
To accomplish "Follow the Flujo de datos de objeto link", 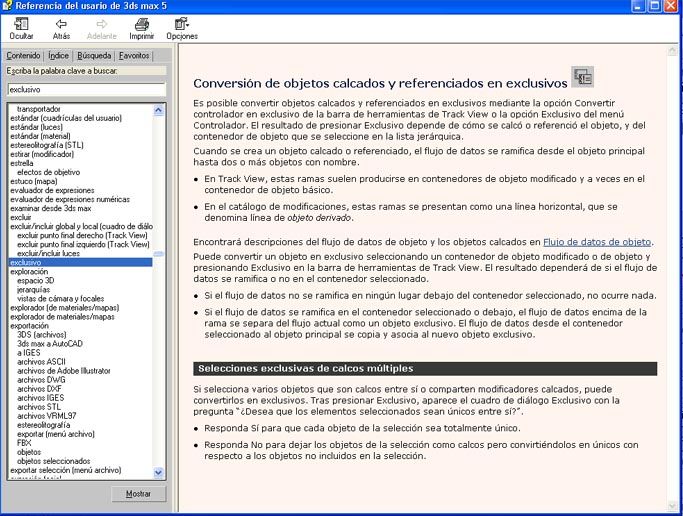I will [x=597, y=242].
